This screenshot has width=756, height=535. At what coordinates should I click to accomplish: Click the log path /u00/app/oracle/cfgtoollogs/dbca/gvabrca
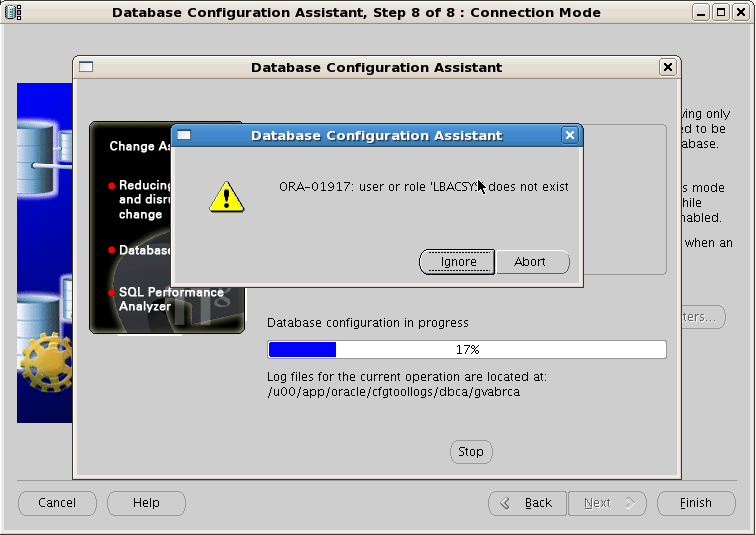(393, 392)
